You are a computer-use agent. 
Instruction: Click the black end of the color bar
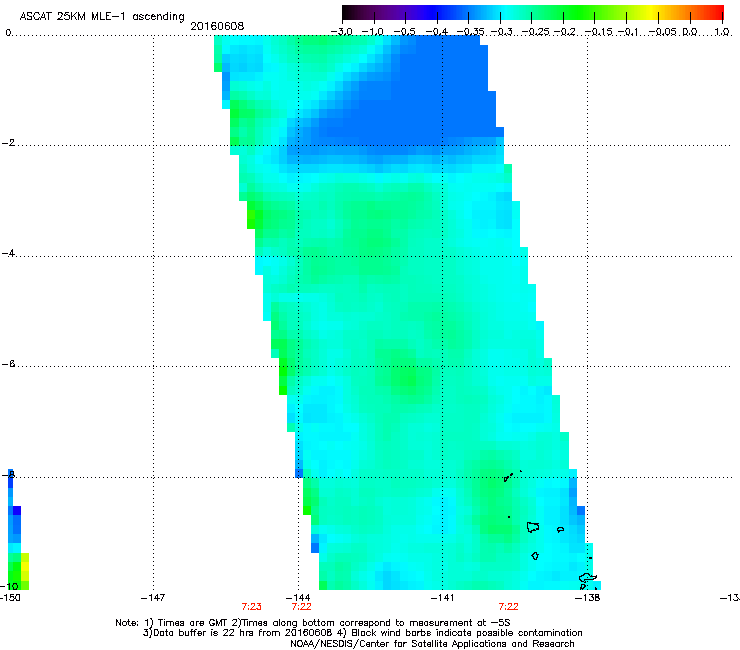click(346, 13)
